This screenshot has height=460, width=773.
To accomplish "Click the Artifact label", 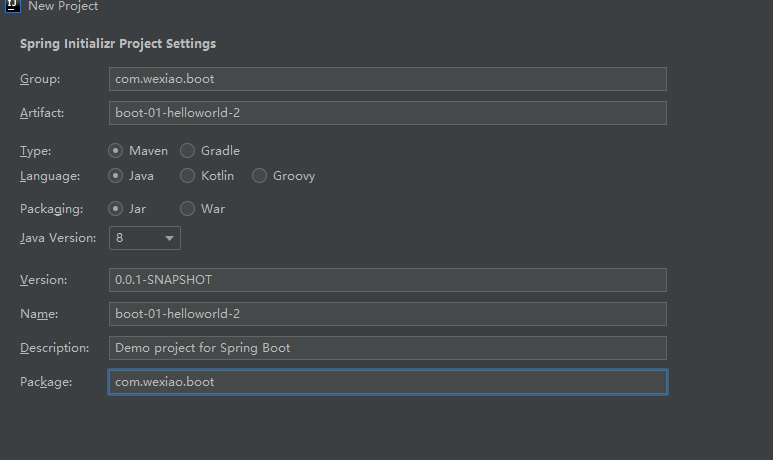I will [42, 113].
